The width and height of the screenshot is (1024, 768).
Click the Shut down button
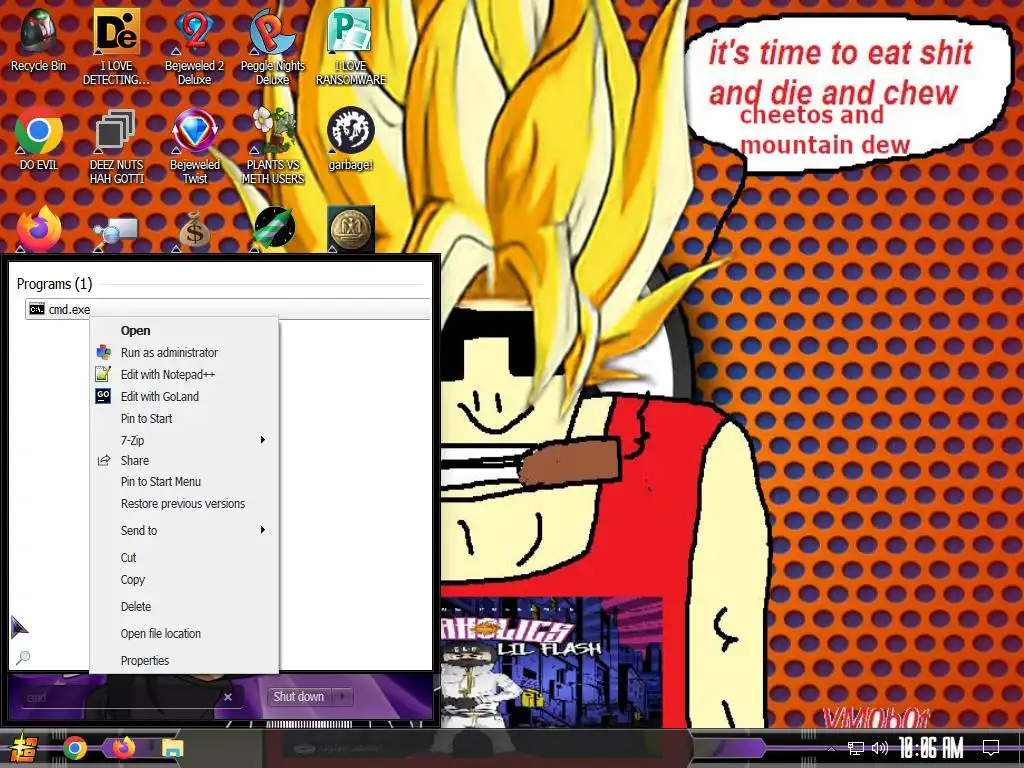[x=299, y=696]
